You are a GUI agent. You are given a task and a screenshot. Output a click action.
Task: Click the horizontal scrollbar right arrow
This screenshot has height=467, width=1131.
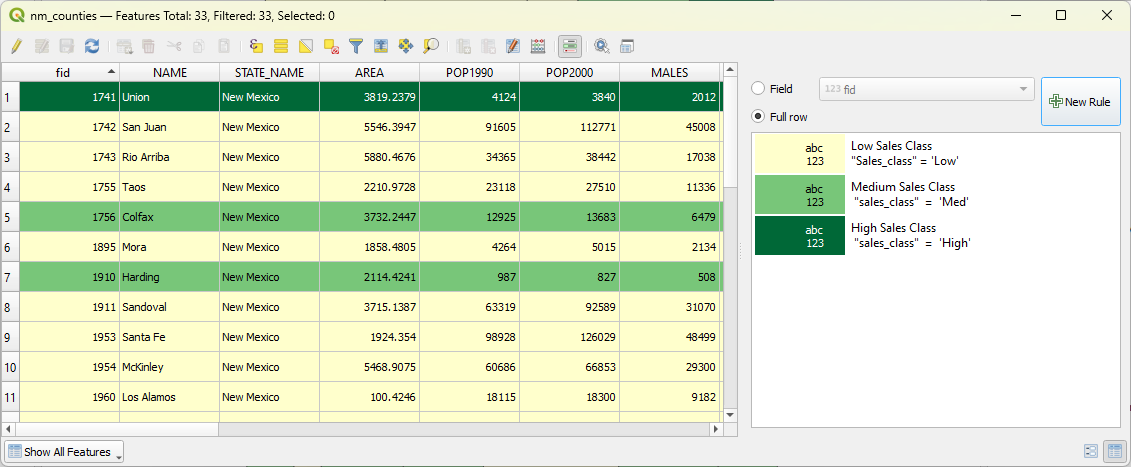(x=716, y=429)
